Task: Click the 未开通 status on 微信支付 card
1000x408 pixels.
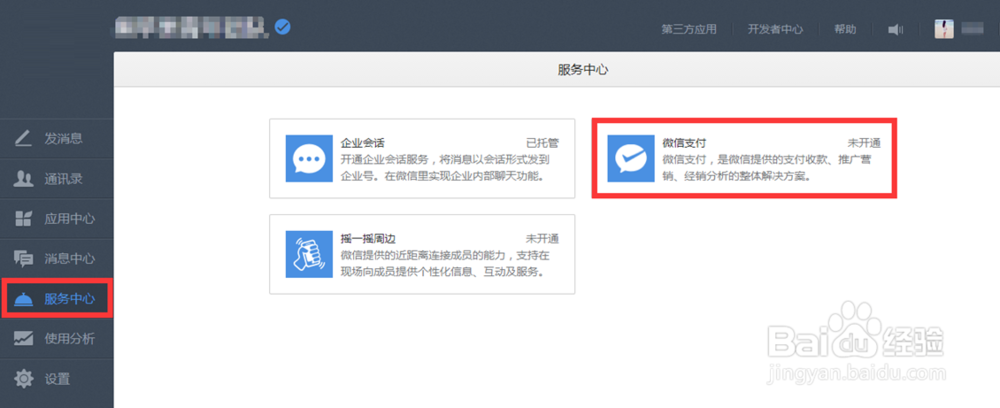Action: tap(864, 143)
